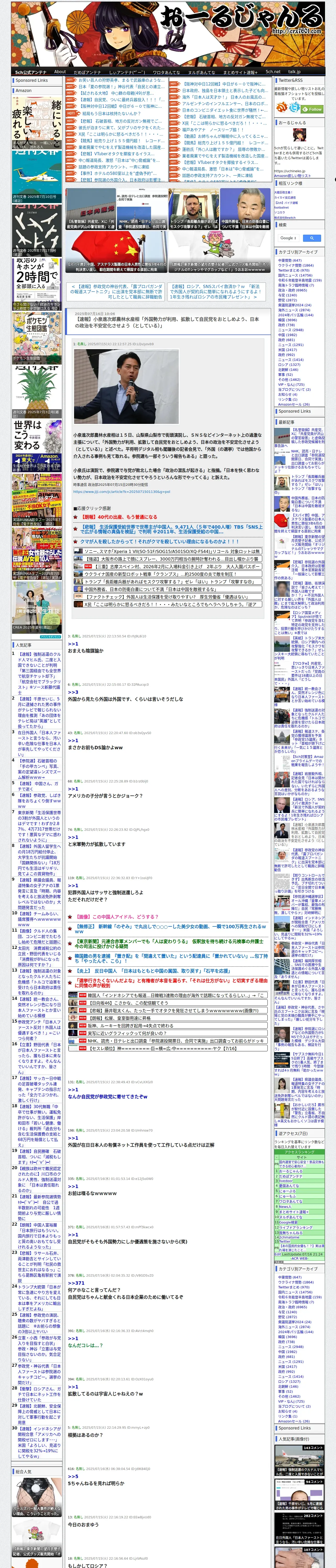Open the blue Twitter bird icon
This screenshot has height=1568, width=336.
coord(295,108)
